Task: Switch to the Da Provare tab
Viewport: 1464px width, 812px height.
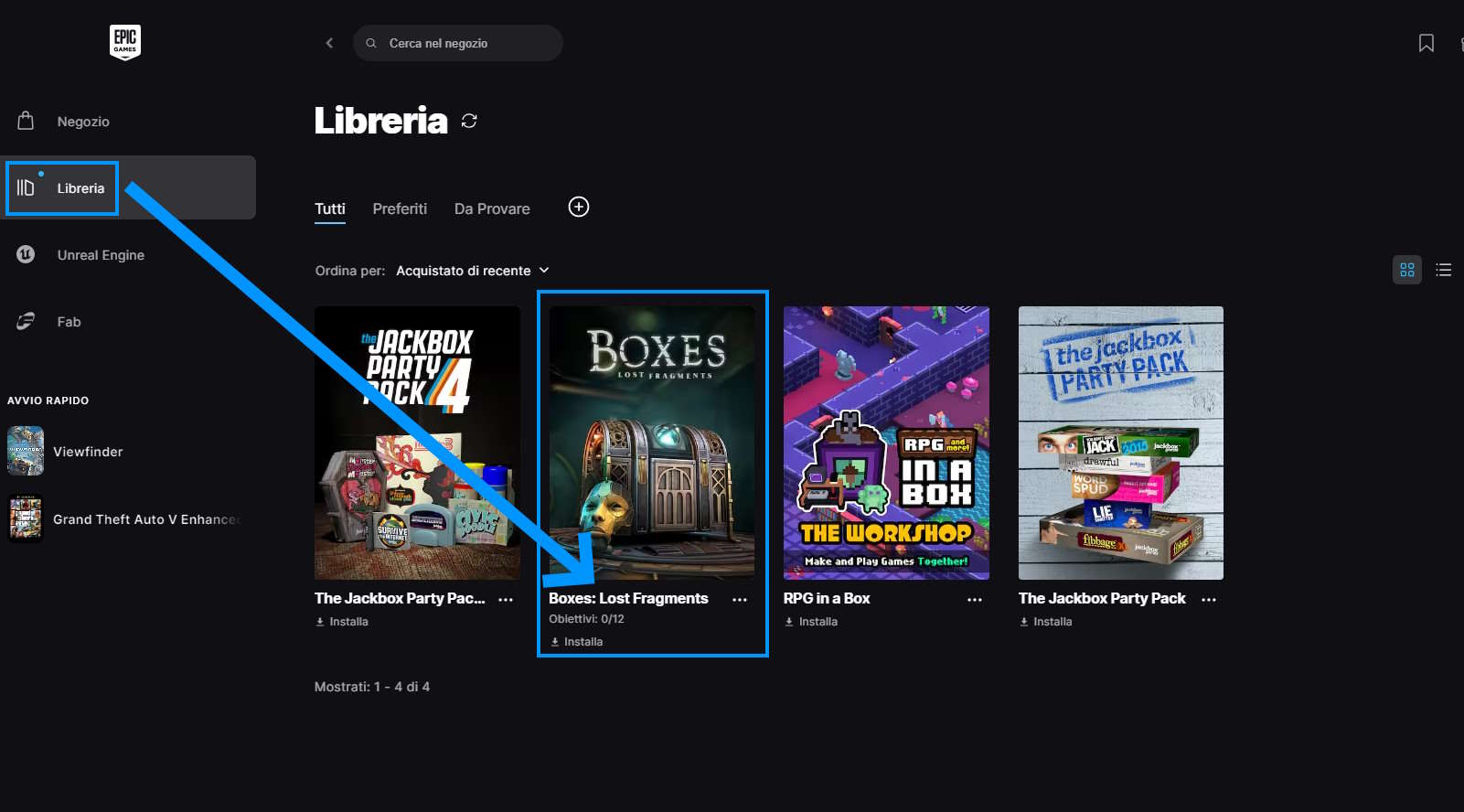Action: coord(492,208)
